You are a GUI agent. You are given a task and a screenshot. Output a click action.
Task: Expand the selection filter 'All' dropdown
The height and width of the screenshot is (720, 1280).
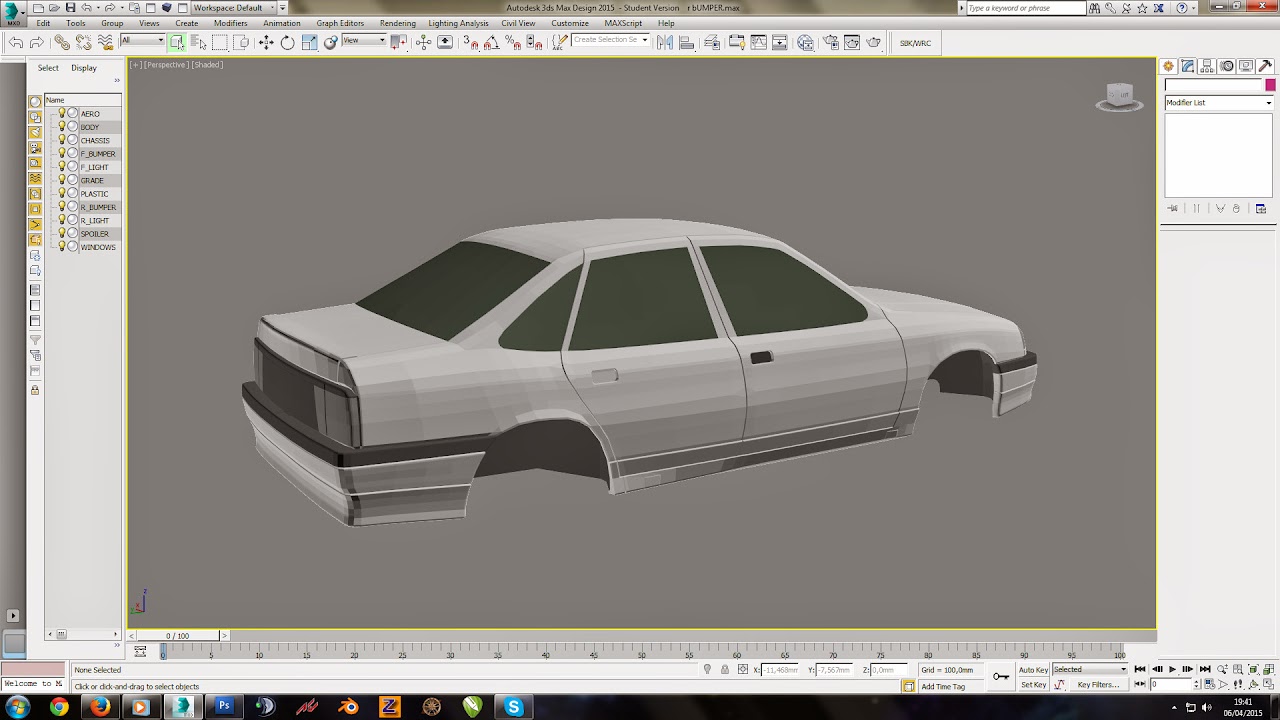pos(143,41)
